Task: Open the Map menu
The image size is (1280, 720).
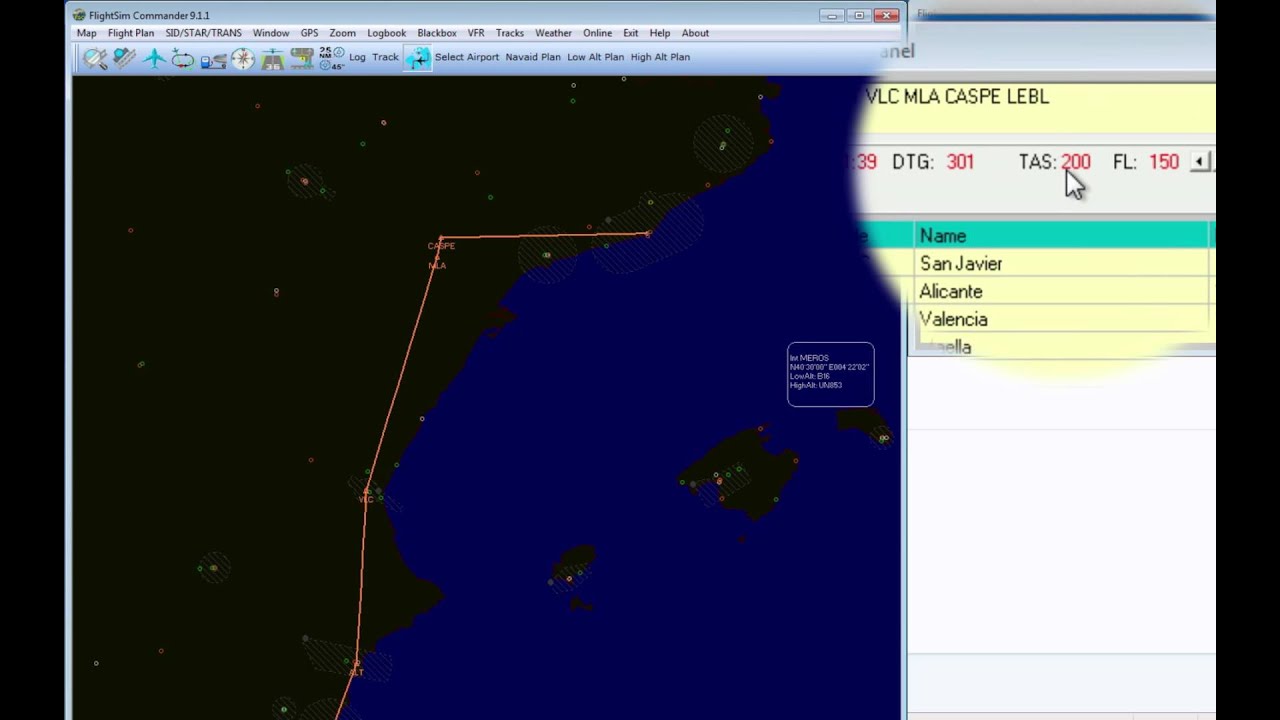Action: click(87, 33)
